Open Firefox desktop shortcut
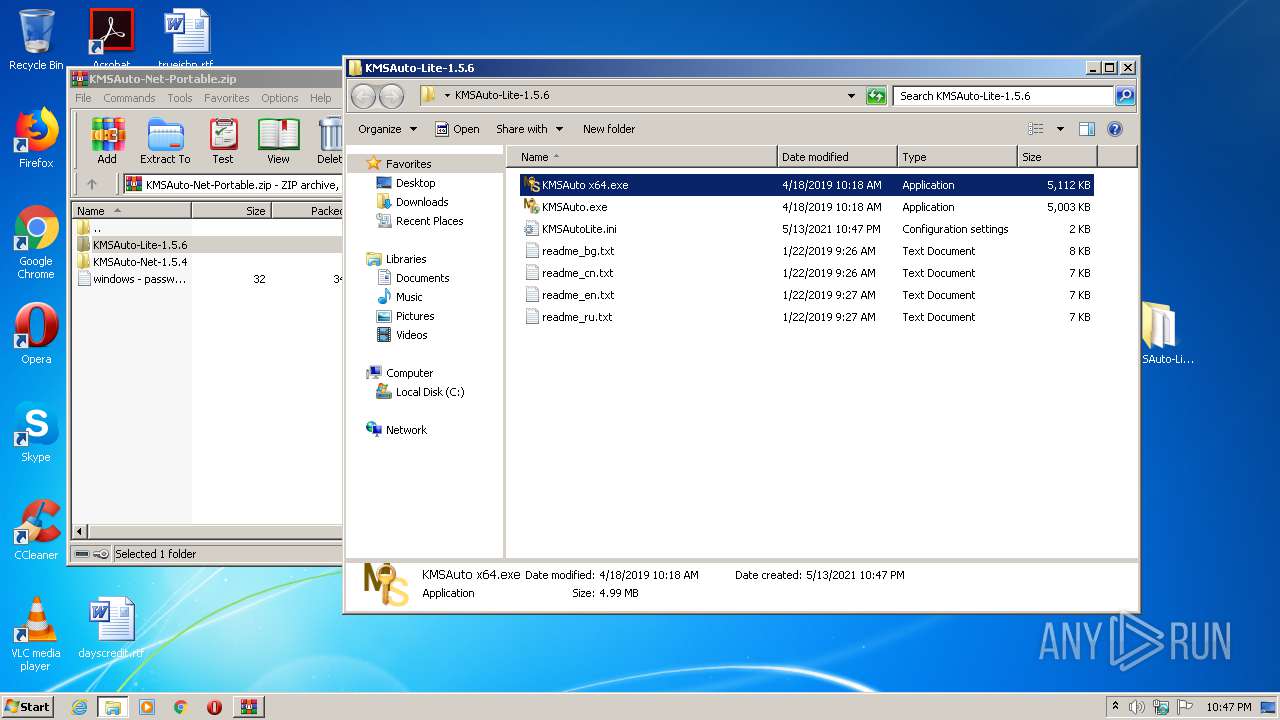The image size is (1280, 720). [36, 138]
